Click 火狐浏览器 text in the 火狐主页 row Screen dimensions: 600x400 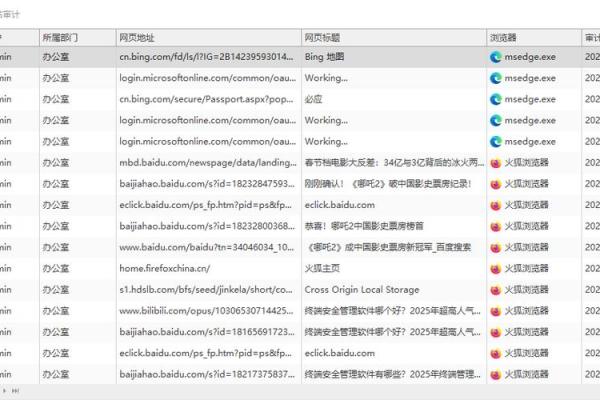(x=527, y=268)
